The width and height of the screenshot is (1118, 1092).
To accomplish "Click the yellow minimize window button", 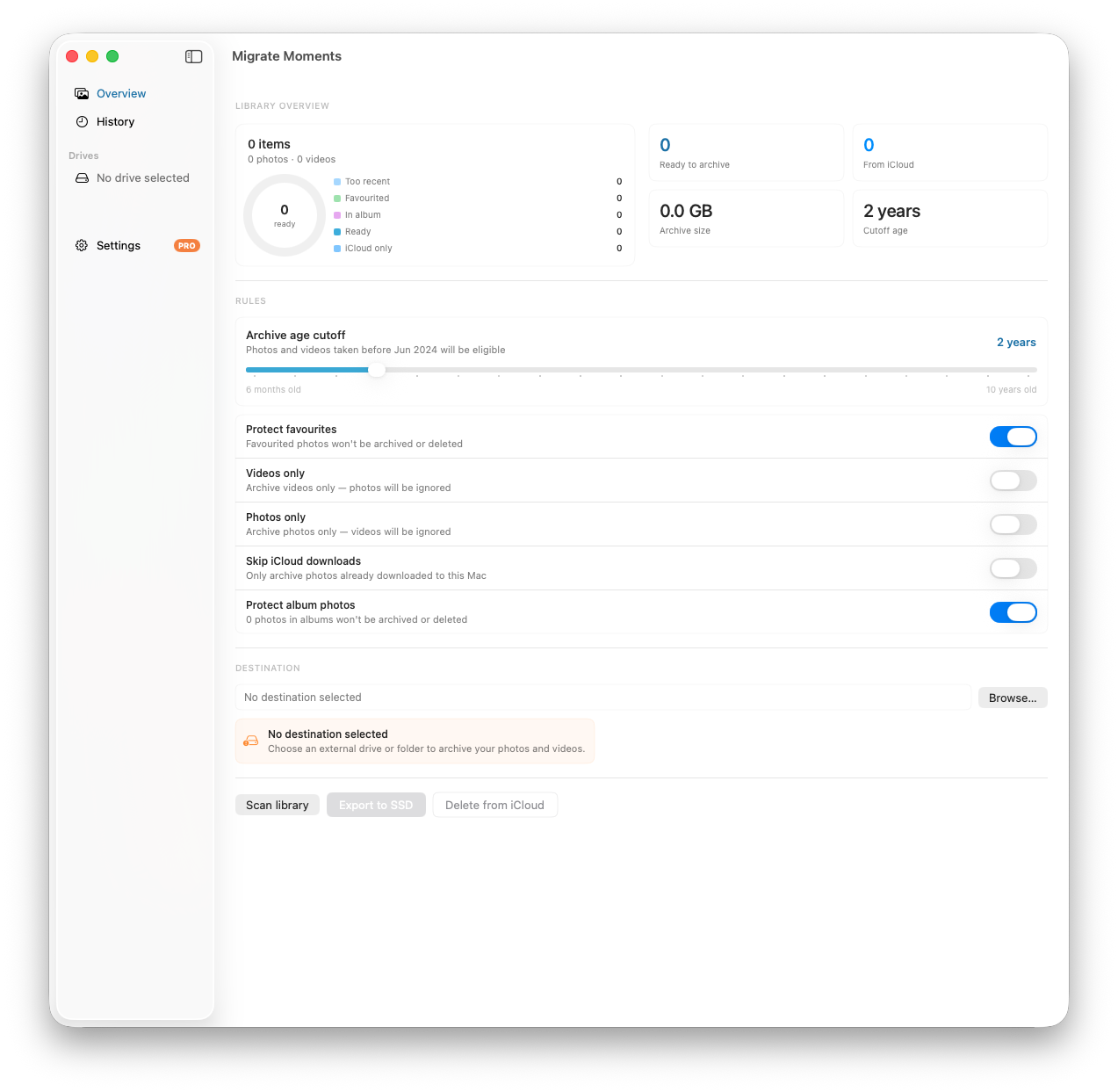I will 92,56.
